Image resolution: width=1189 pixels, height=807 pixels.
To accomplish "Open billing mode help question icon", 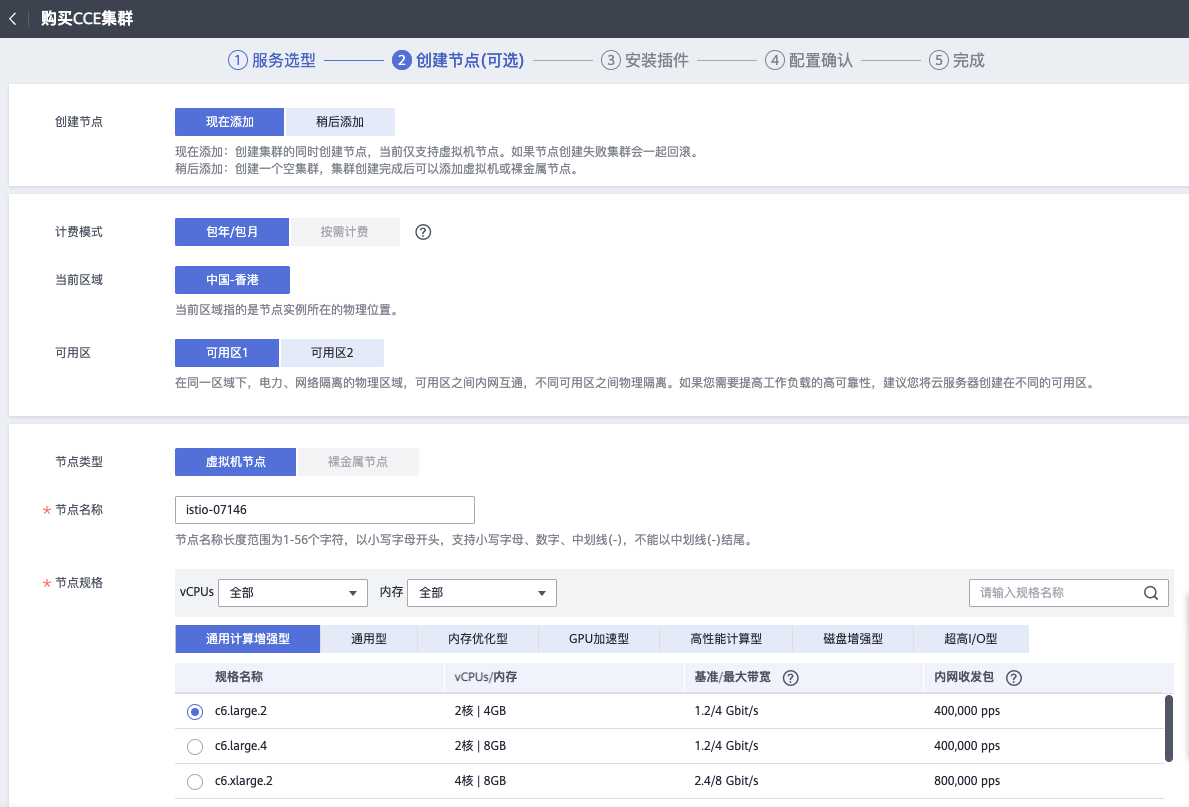I will coord(423,232).
